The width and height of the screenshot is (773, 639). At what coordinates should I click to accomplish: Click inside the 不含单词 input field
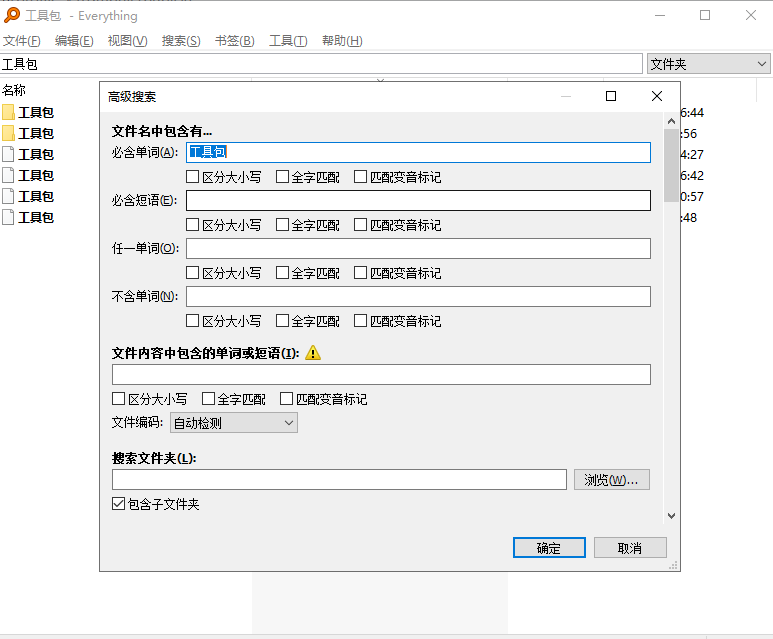tap(418, 297)
